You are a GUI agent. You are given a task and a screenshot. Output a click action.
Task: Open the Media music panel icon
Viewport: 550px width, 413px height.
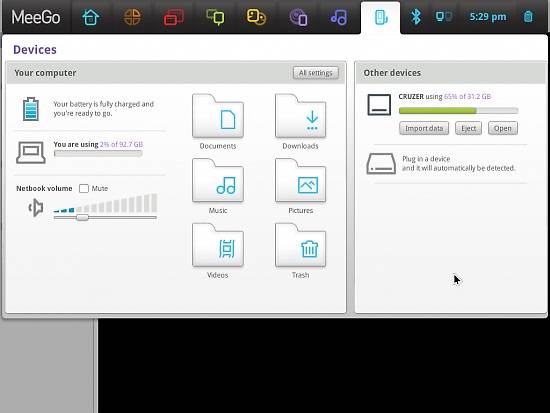339,17
